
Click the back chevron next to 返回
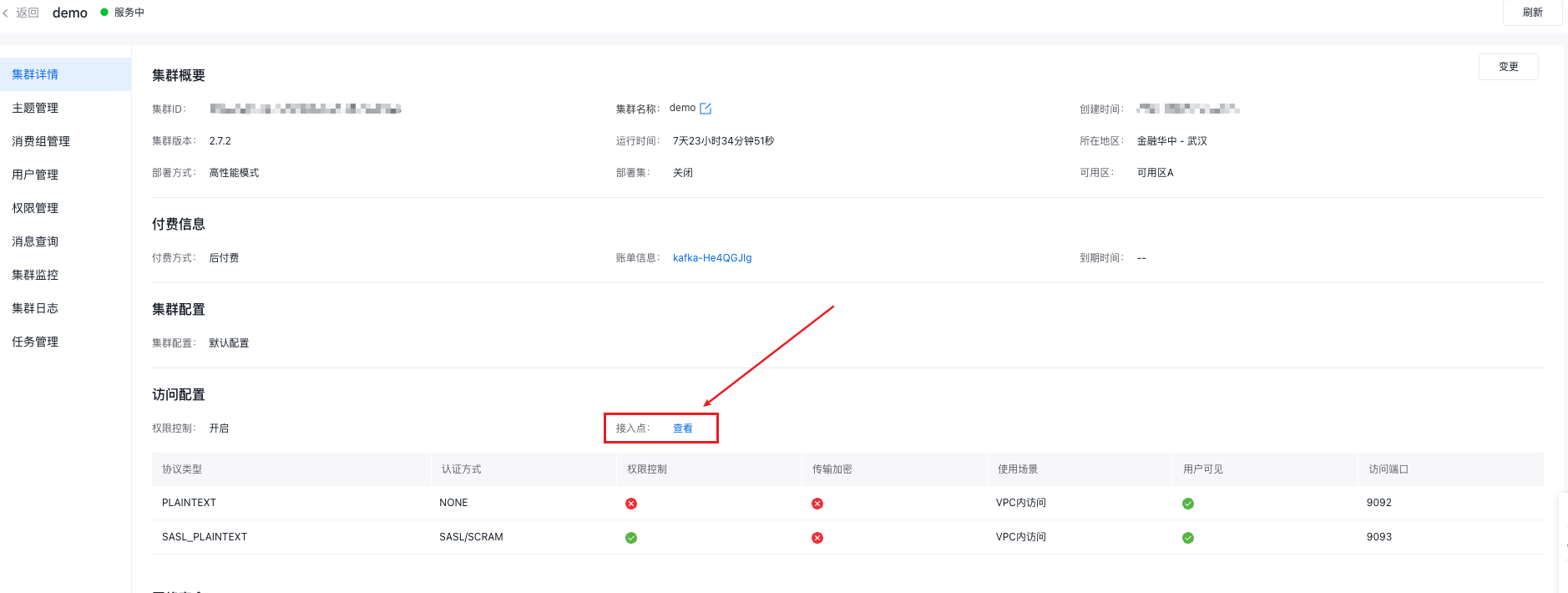[6, 13]
